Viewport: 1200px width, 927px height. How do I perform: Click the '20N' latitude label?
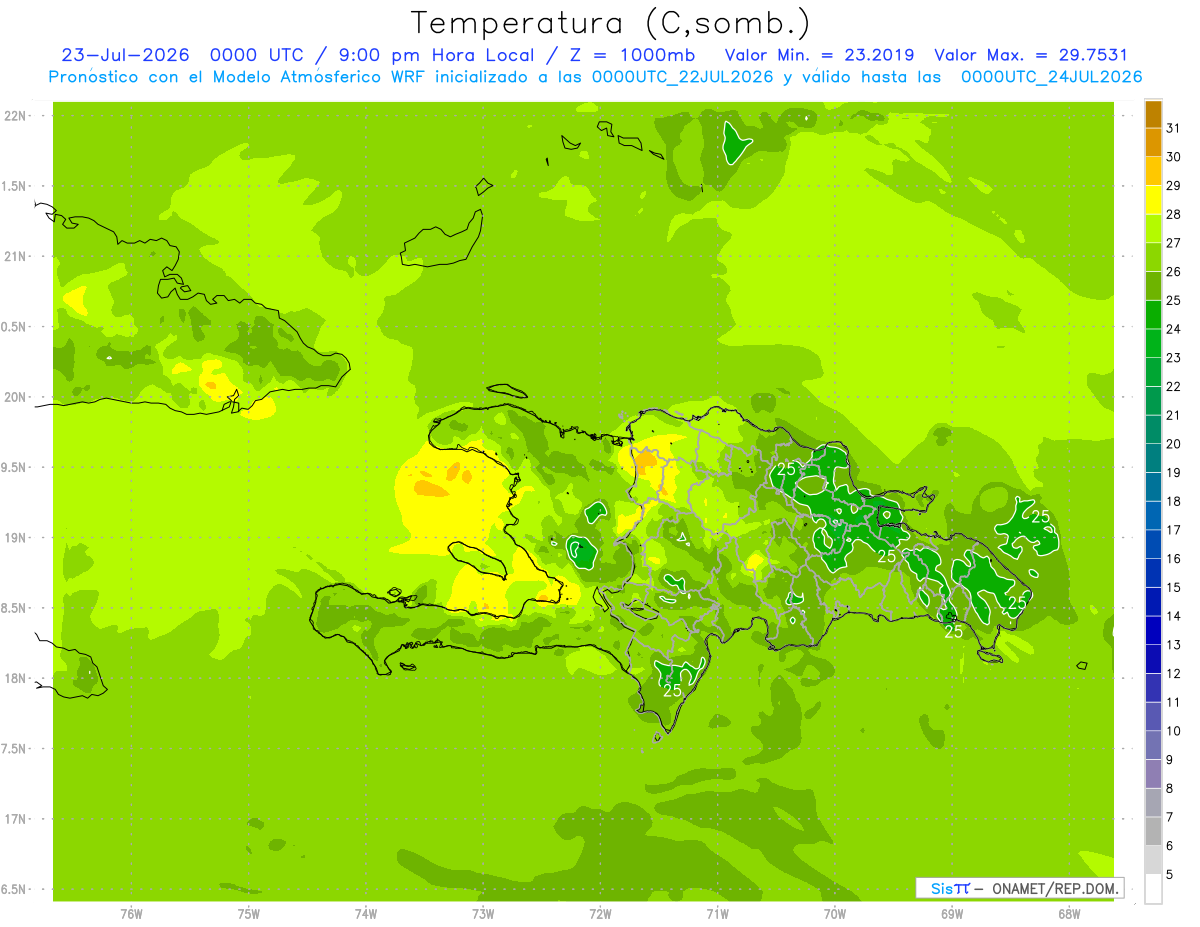coord(16,397)
